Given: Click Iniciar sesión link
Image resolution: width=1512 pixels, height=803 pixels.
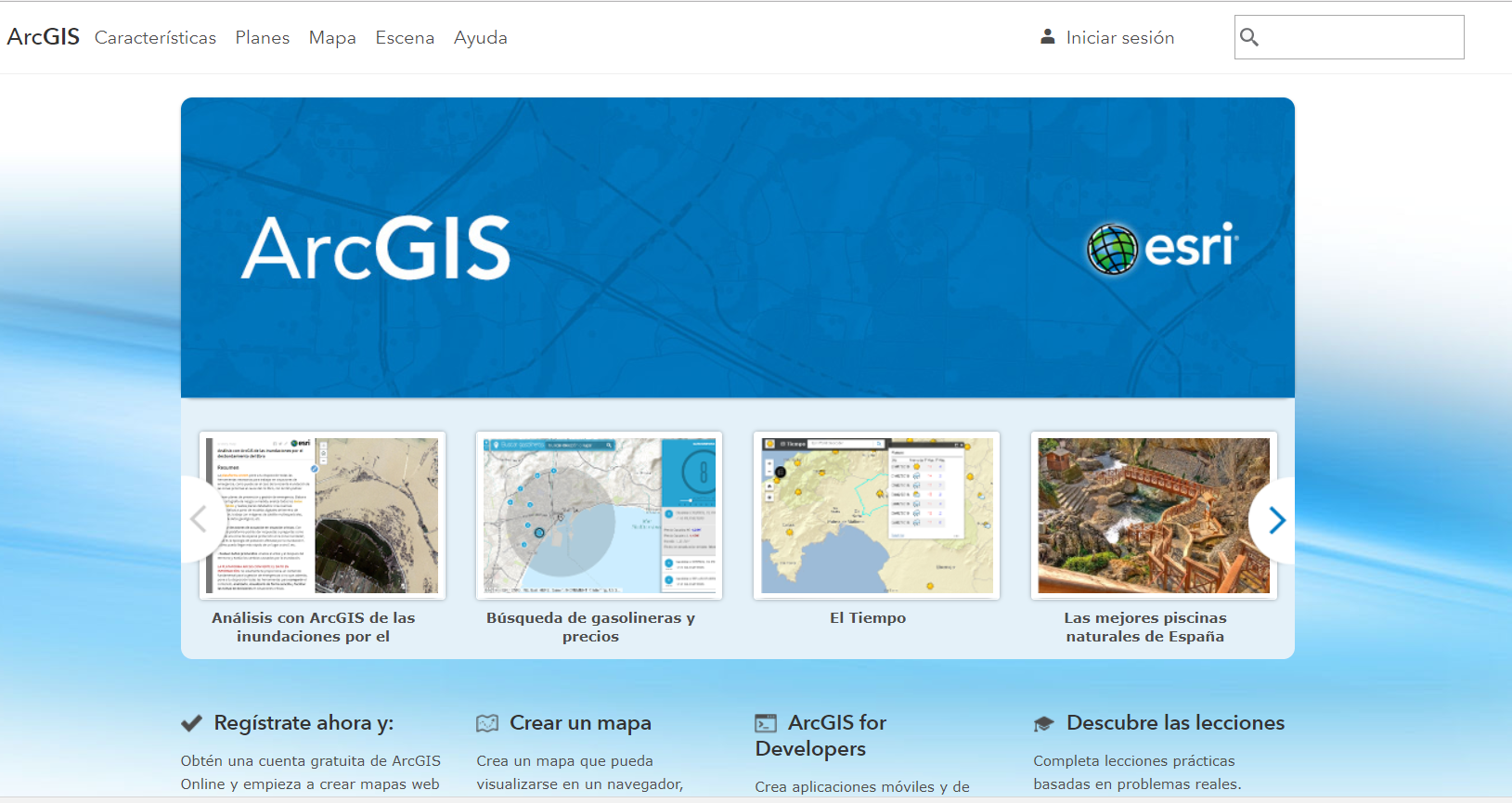Looking at the screenshot, I should [x=1120, y=38].
